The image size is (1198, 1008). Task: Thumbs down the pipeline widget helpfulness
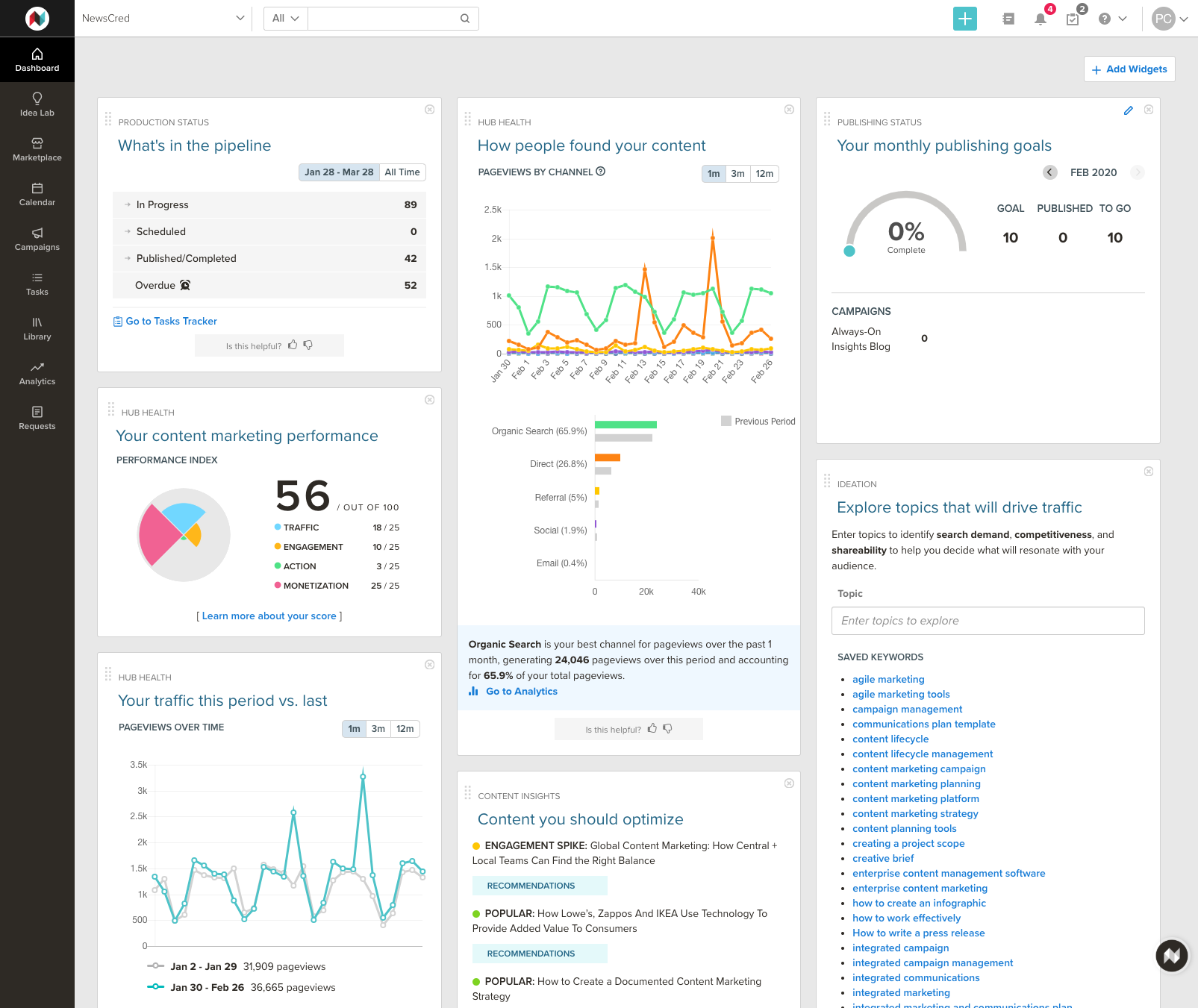point(308,345)
